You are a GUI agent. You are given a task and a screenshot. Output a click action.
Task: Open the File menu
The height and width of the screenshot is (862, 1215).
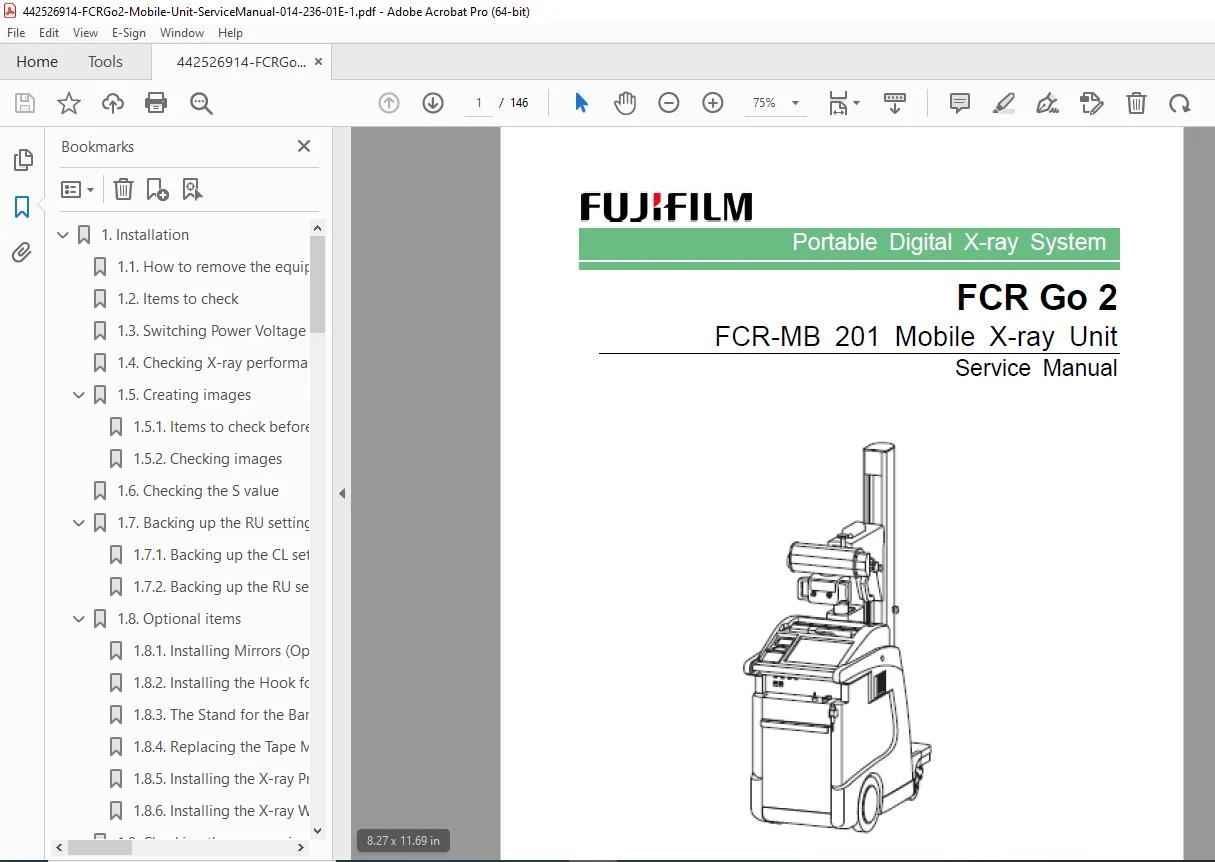coord(16,33)
